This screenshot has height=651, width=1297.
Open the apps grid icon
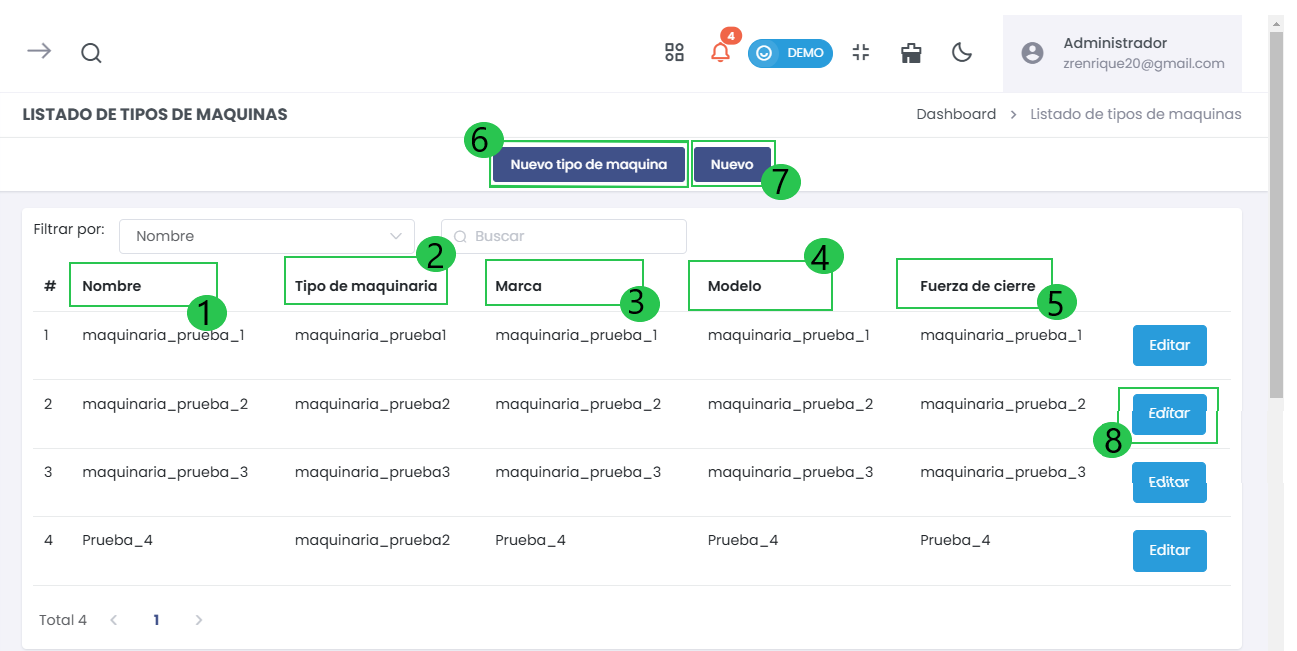674,53
